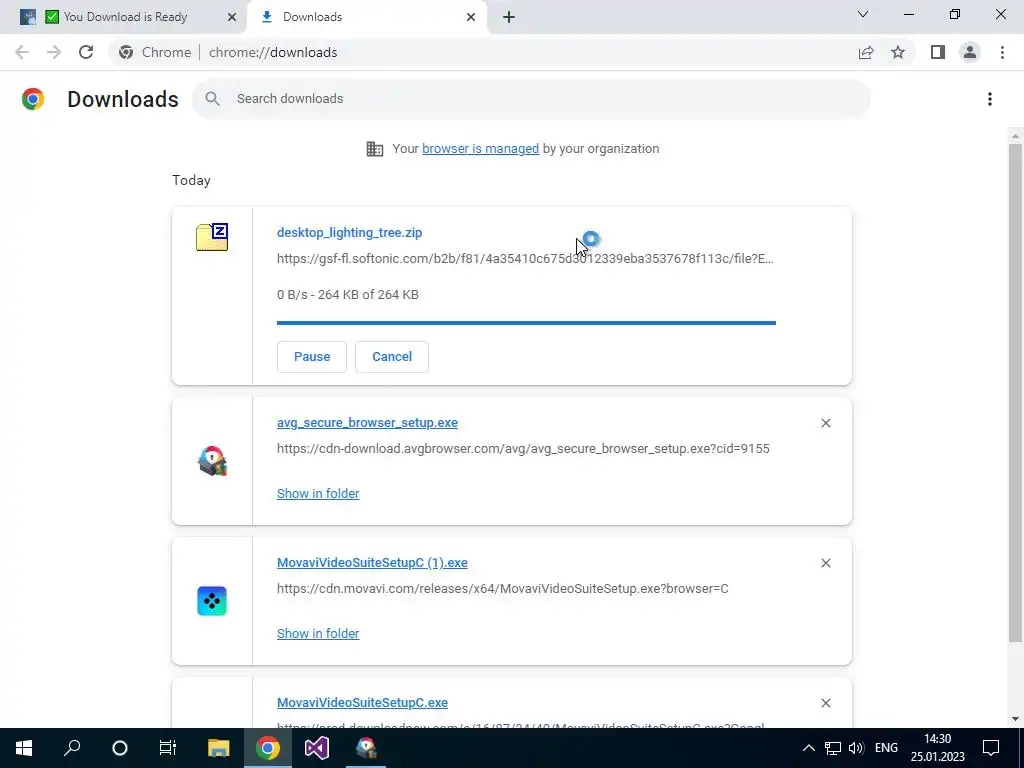Close the Downloads tab
Image resolution: width=1024 pixels, height=768 pixels.
tap(471, 17)
